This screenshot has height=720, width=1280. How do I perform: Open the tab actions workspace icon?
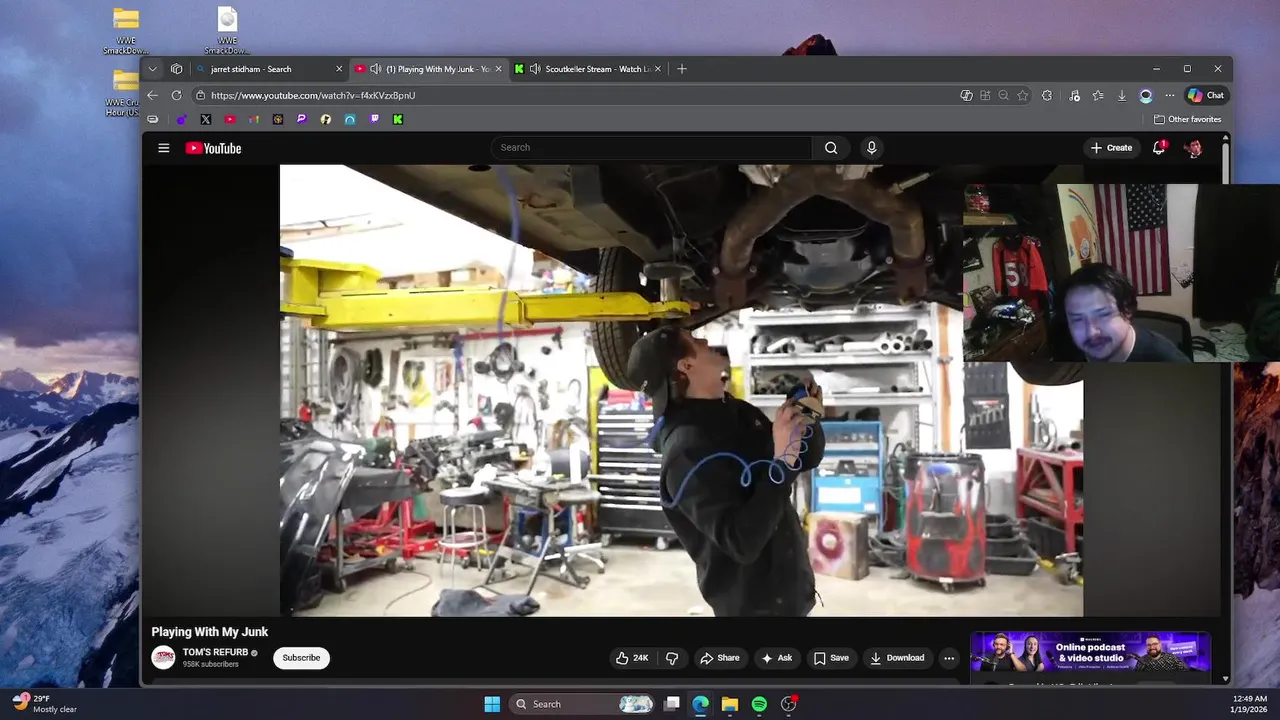click(x=176, y=69)
